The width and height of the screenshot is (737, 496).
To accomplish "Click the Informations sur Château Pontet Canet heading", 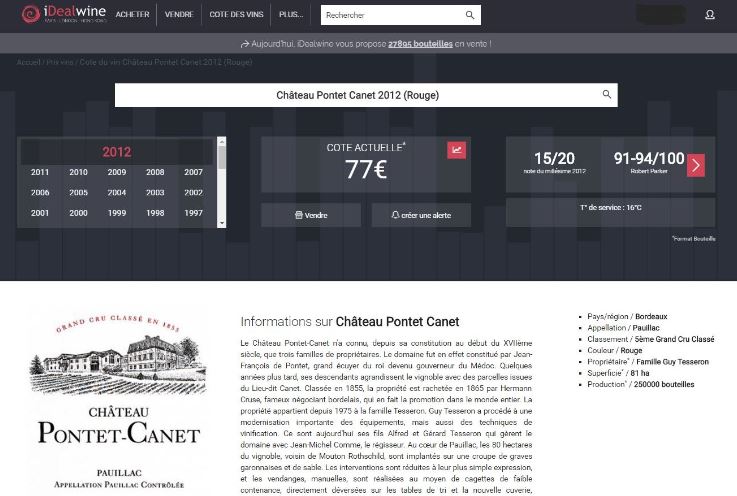I will coord(350,322).
